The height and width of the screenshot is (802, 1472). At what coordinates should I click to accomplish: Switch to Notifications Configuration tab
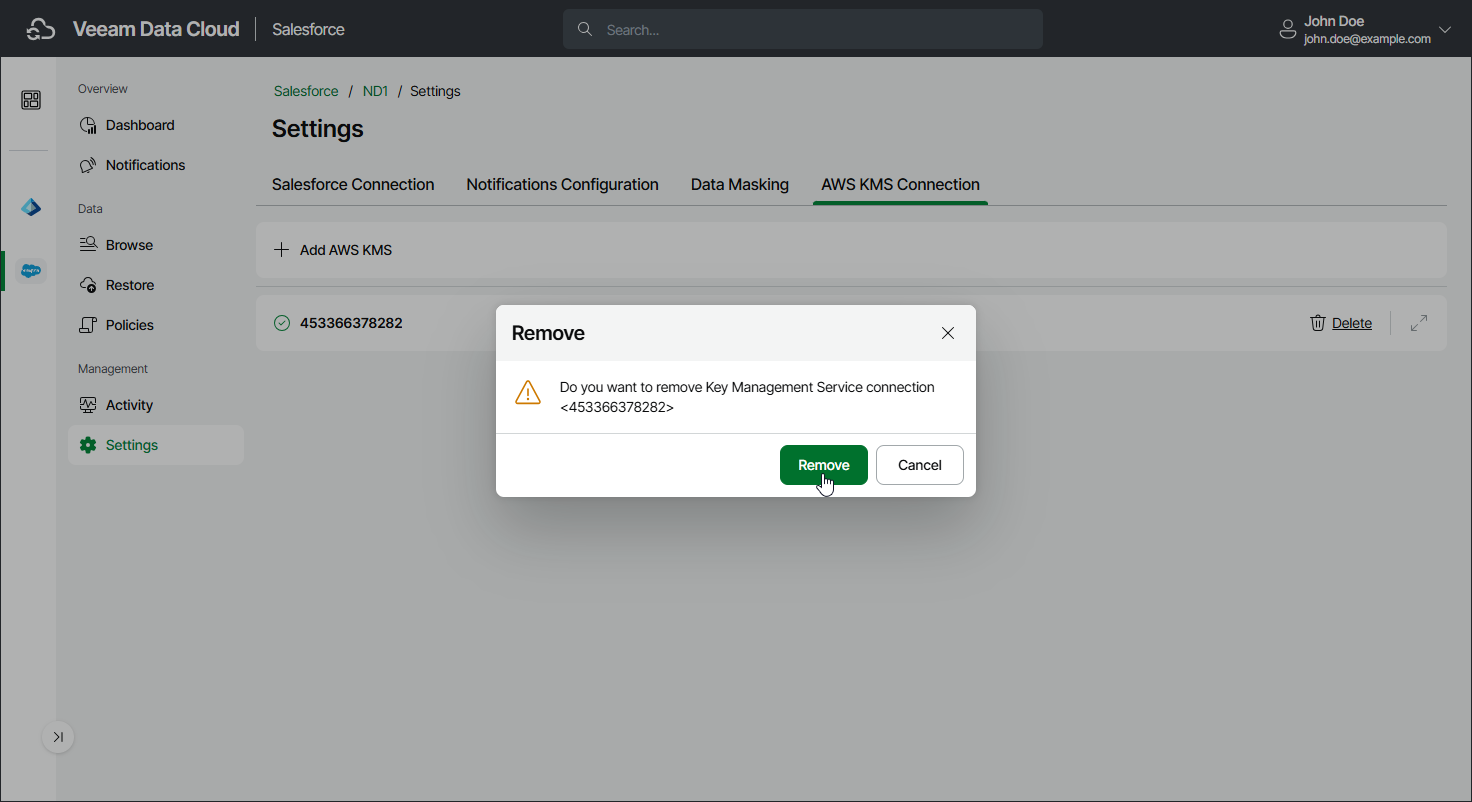[x=562, y=185]
